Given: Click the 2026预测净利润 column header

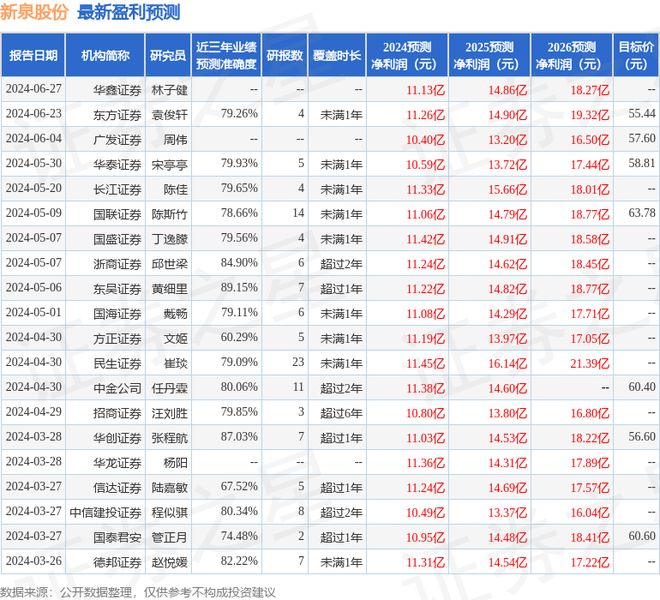Looking at the screenshot, I should click(571, 55).
